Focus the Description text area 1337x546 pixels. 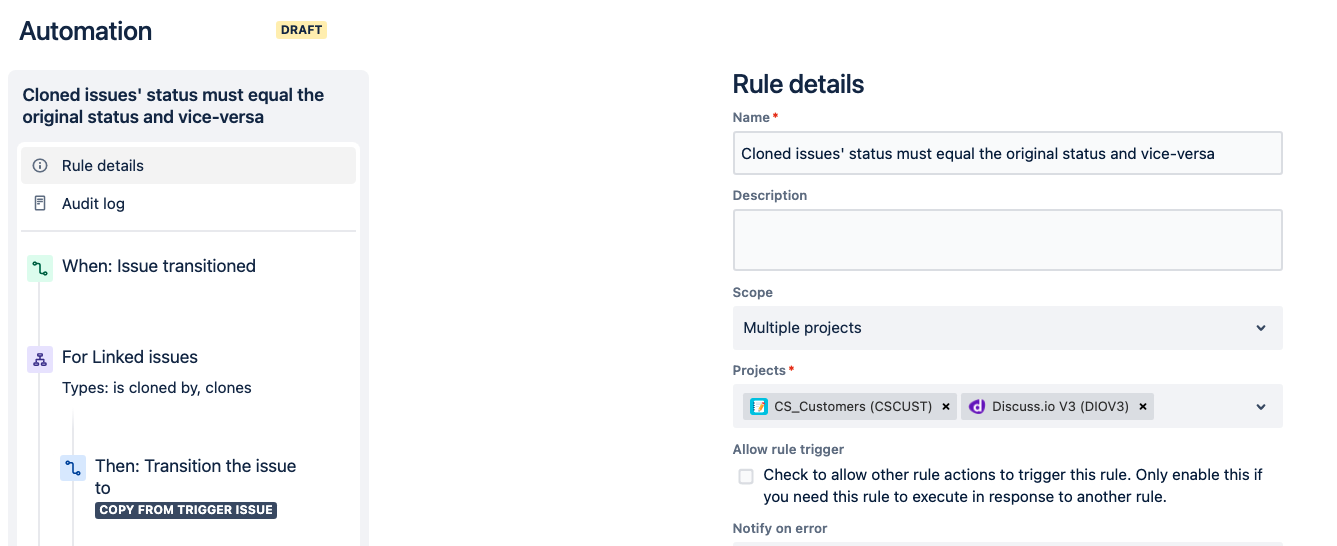tap(1007, 240)
